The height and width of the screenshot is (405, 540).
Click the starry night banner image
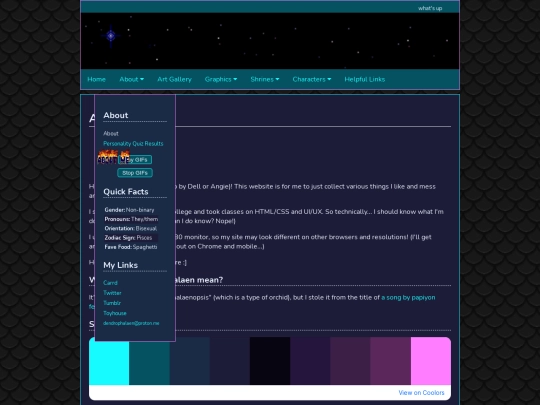270,41
